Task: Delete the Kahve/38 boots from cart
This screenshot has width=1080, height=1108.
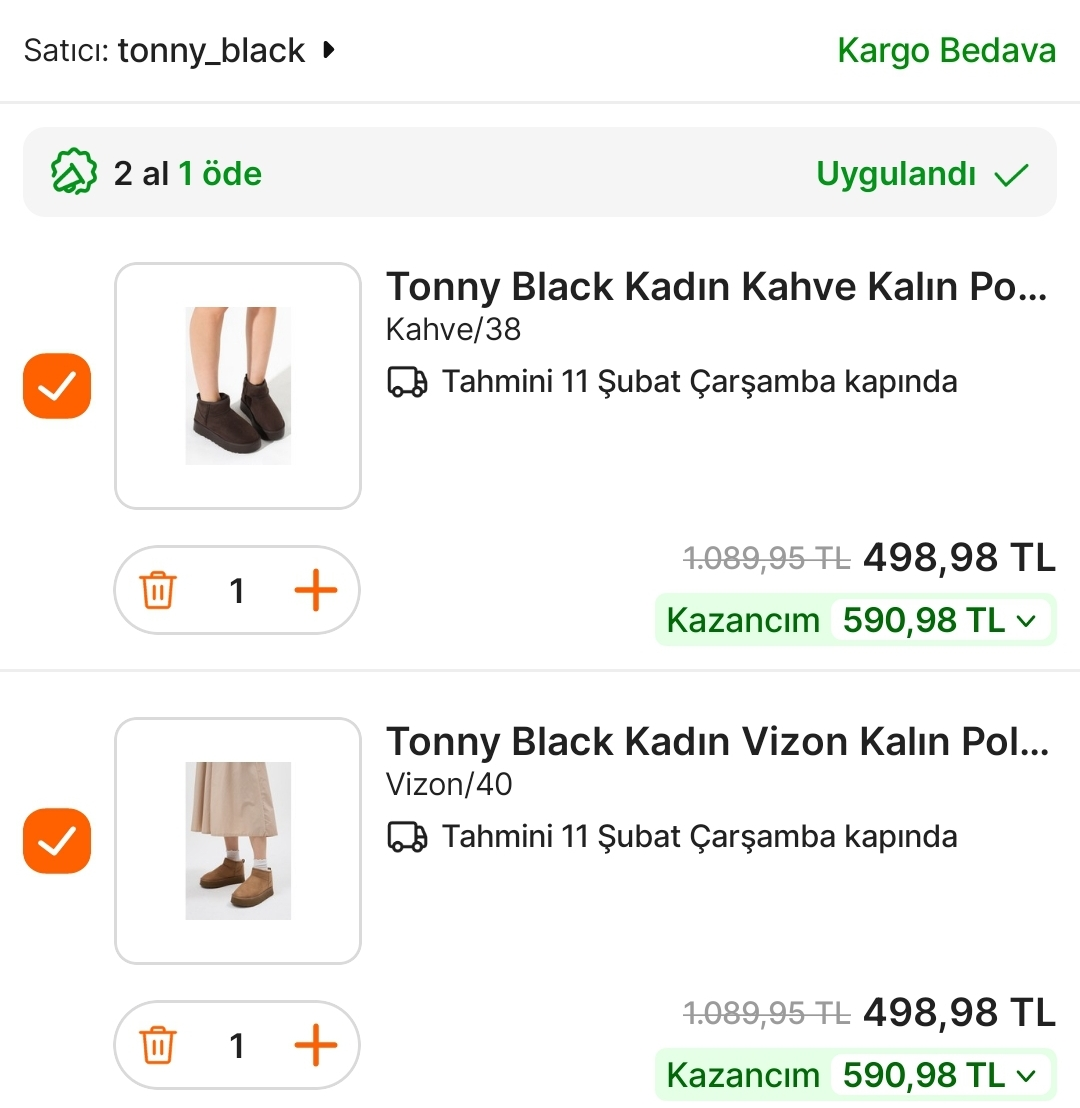Action: coord(158,591)
